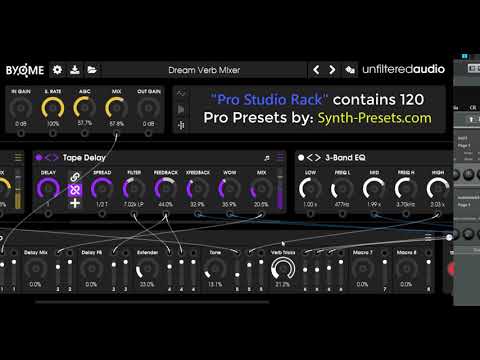480x360 pixels.
Task: Open the Tape Delay module menu
Action: point(280,156)
